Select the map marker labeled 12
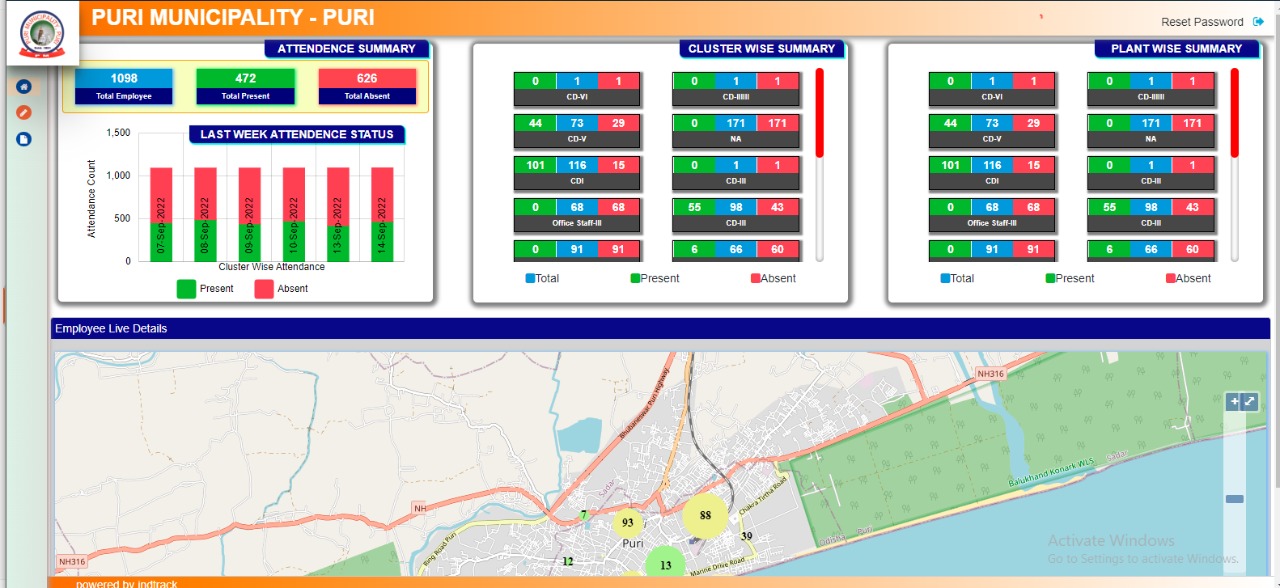The image size is (1280, 588). [568, 562]
